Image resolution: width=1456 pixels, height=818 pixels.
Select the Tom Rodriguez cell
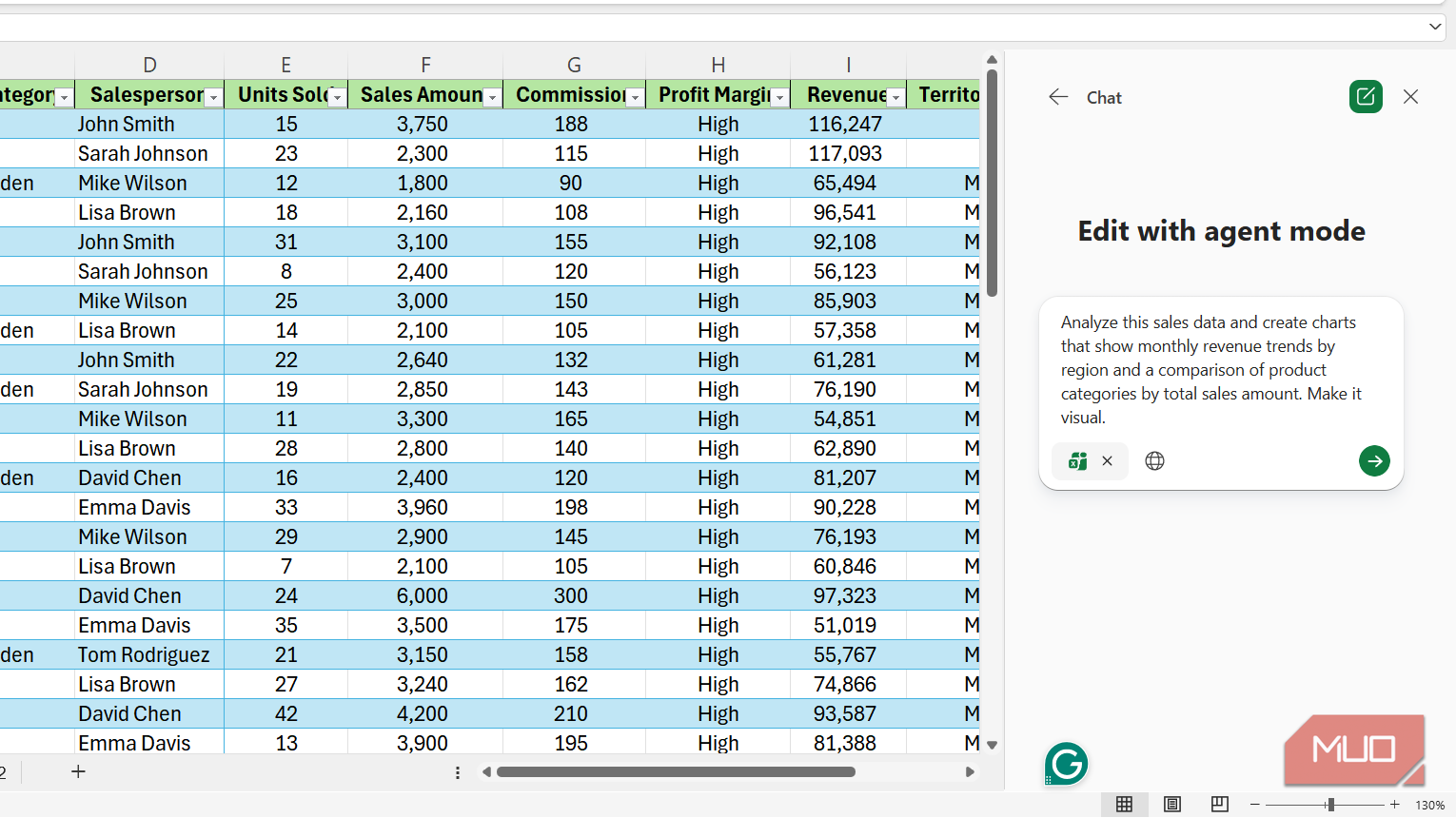click(x=149, y=655)
